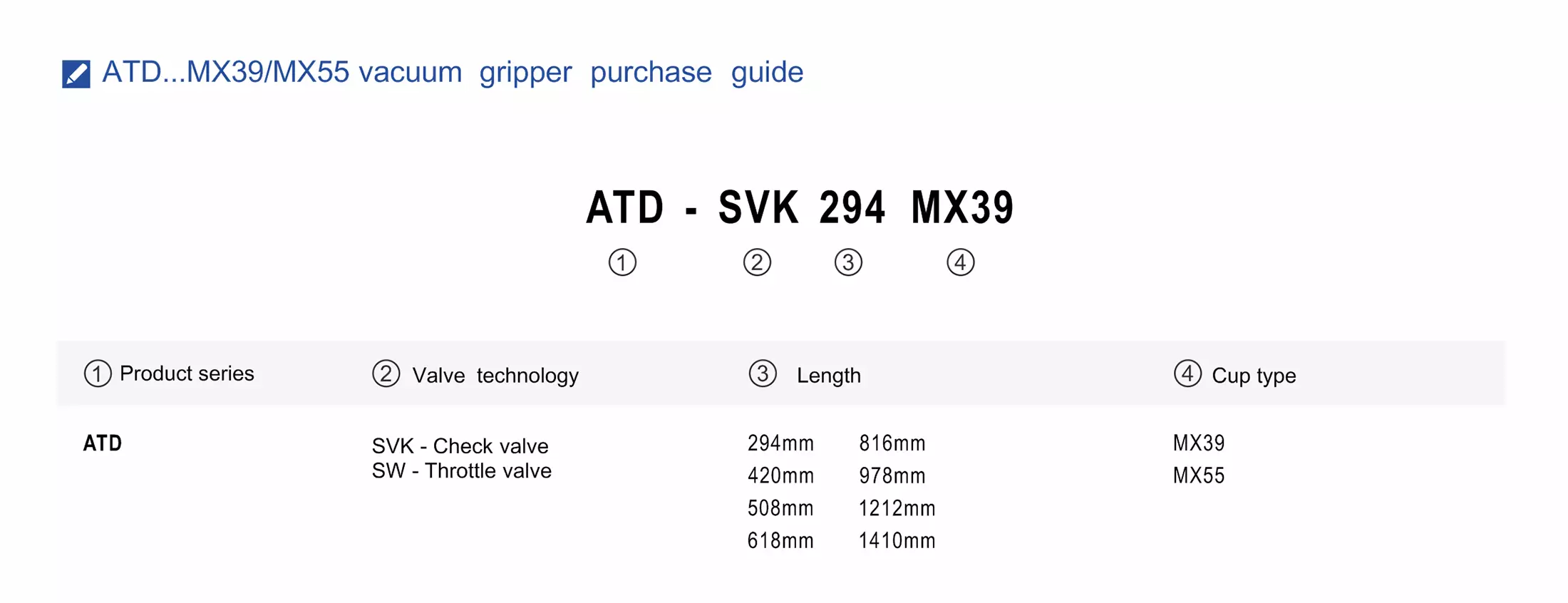Select the MX55 cup type
1568x603 pixels.
click(1199, 475)
